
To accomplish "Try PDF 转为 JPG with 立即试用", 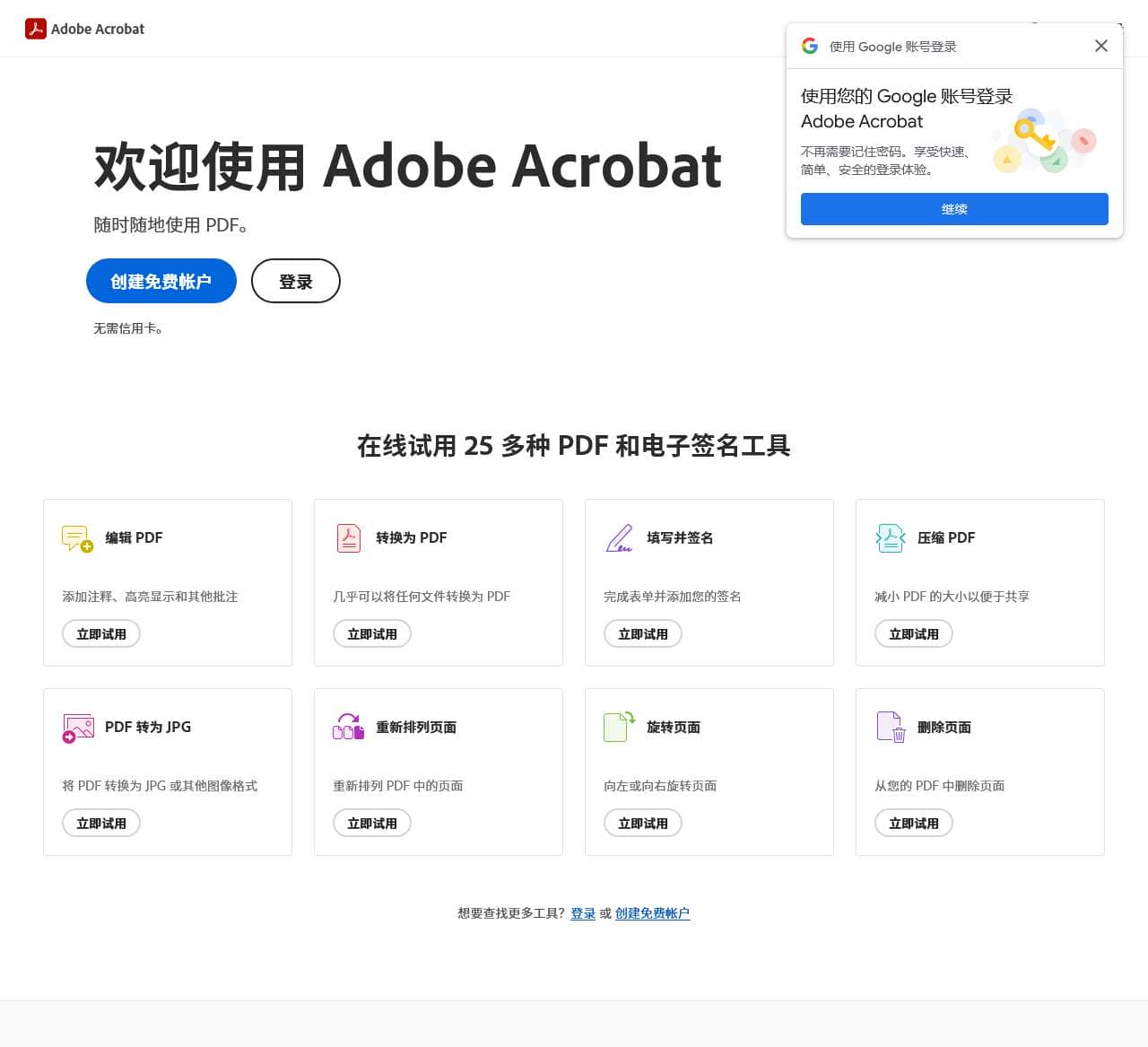I will coord(101,823).
